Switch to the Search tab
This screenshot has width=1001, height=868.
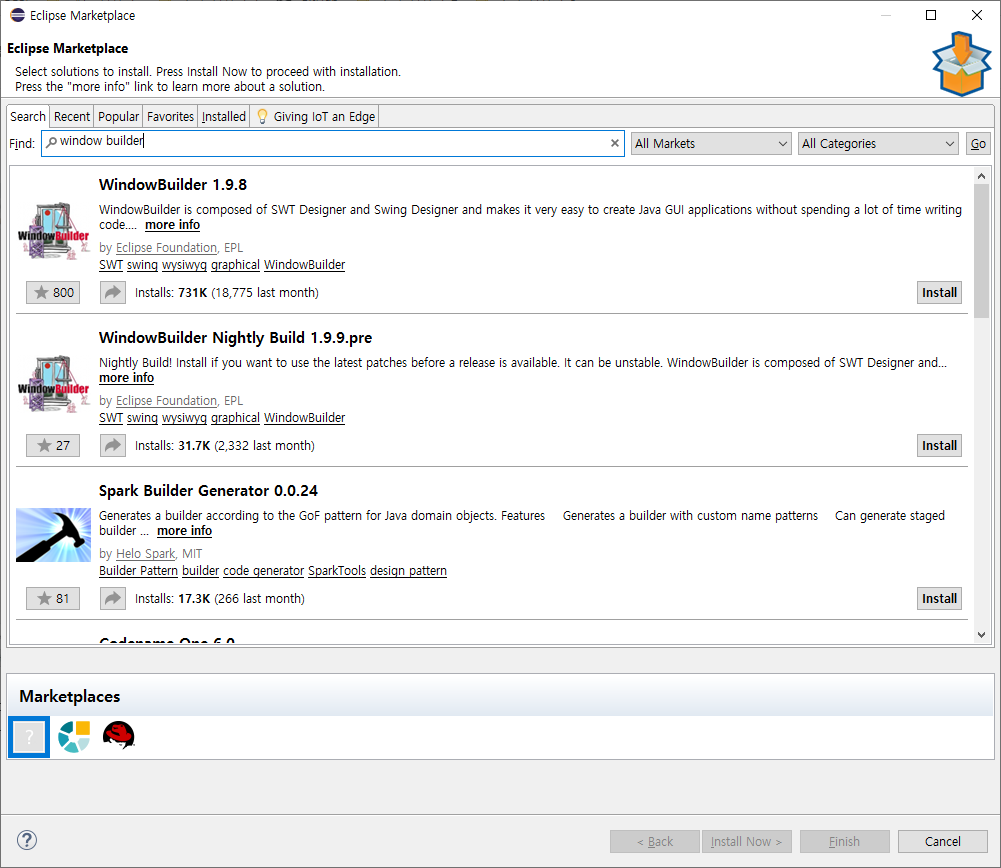tap(28, 116)
